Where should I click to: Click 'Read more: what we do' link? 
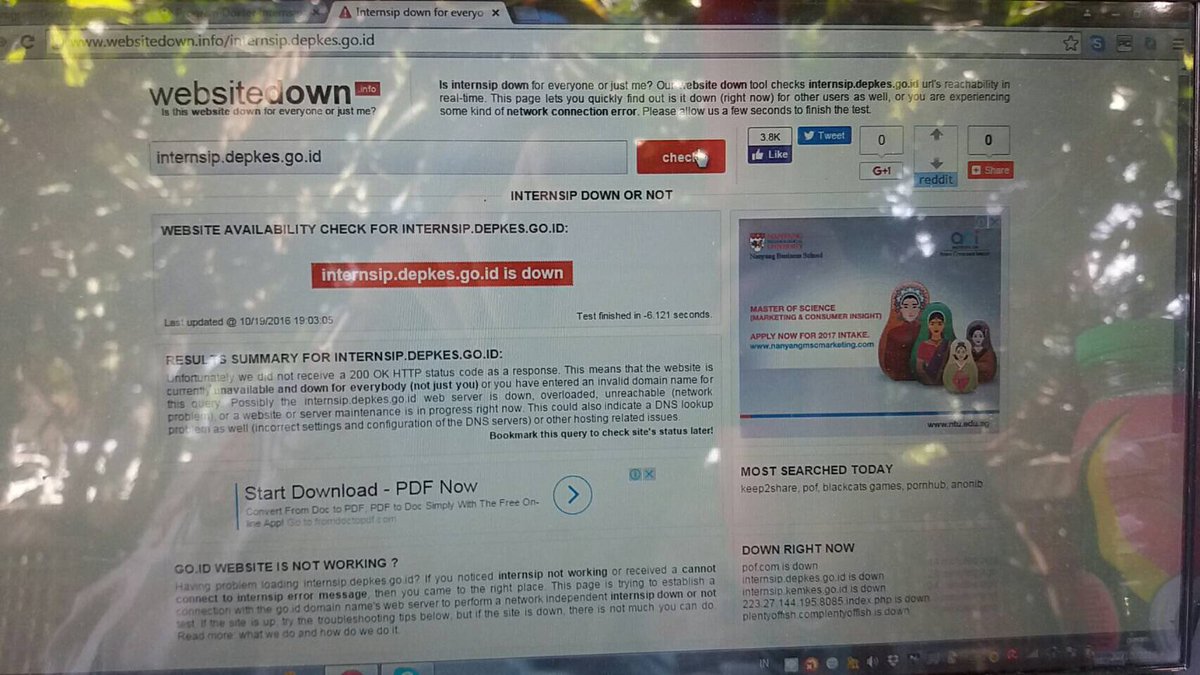click(290, 634)
